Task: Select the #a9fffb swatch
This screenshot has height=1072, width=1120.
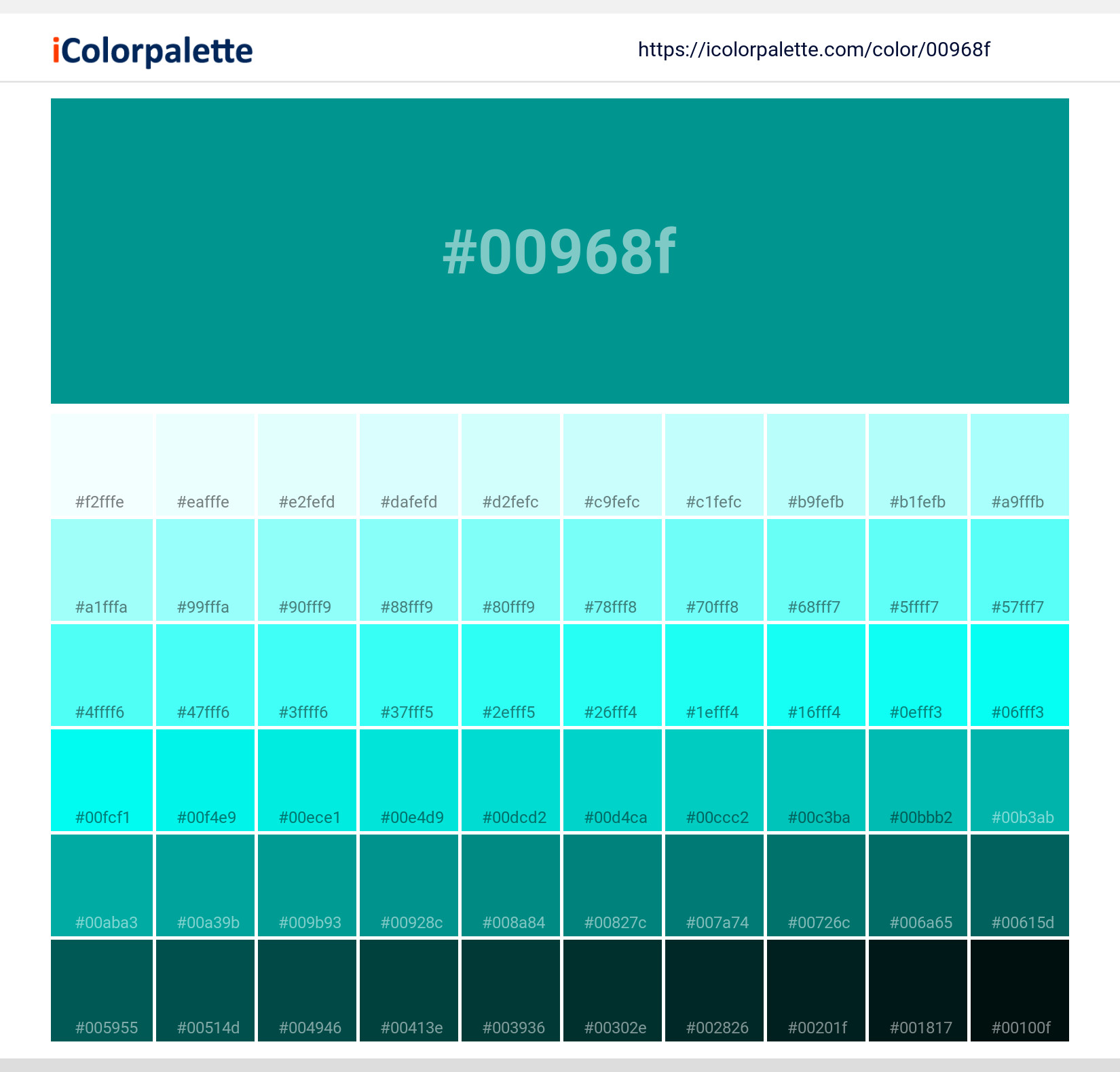Action: coord(1018,465)
